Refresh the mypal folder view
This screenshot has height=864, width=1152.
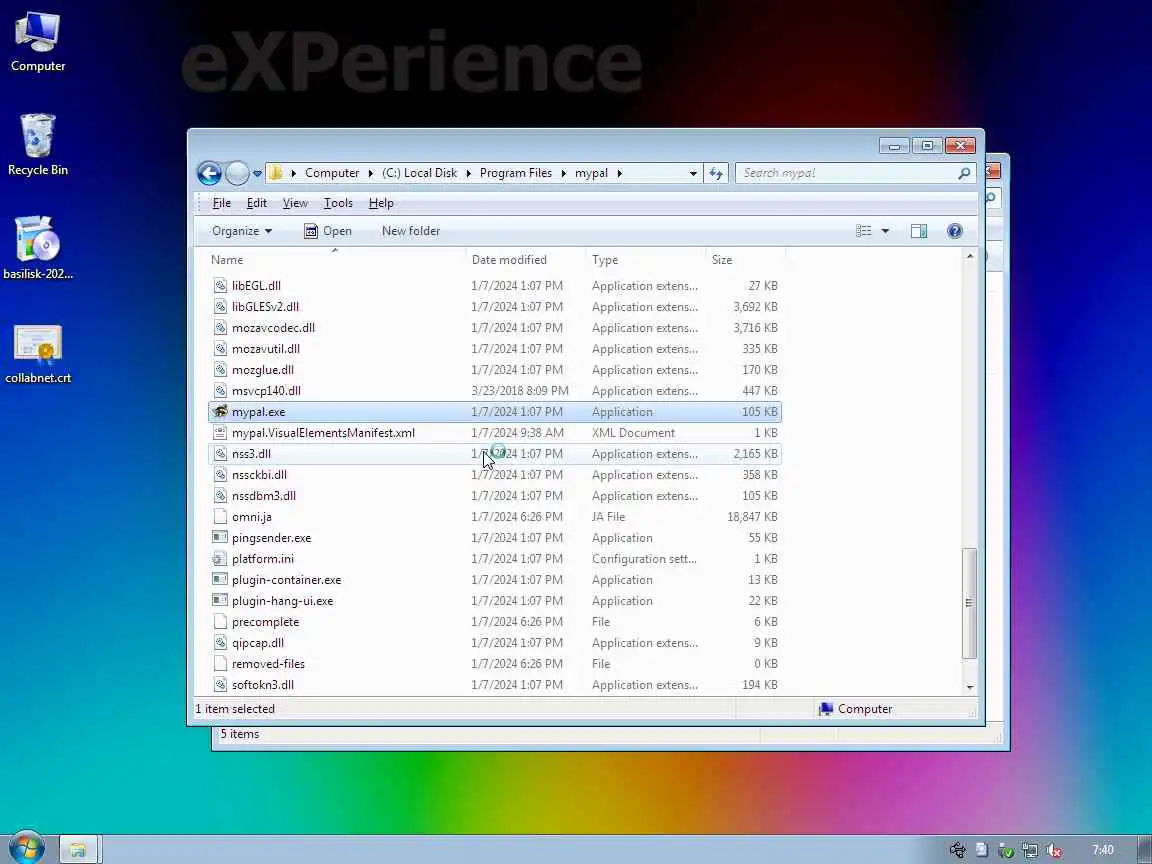tap(716, 173)
